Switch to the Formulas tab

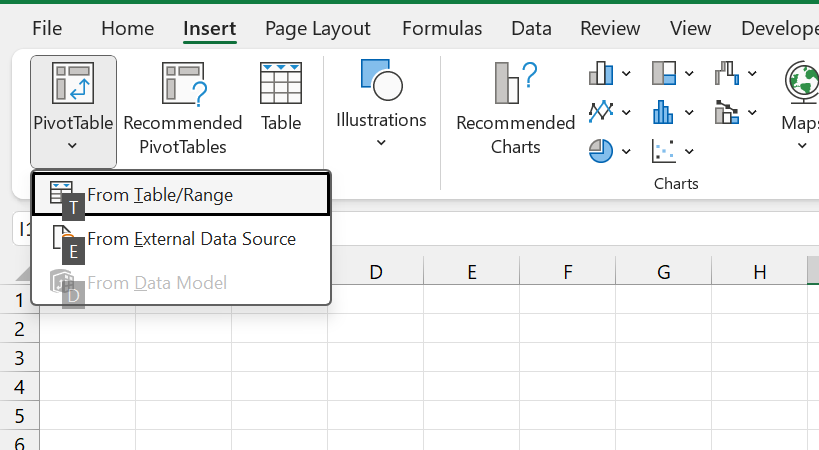point(441,29)
